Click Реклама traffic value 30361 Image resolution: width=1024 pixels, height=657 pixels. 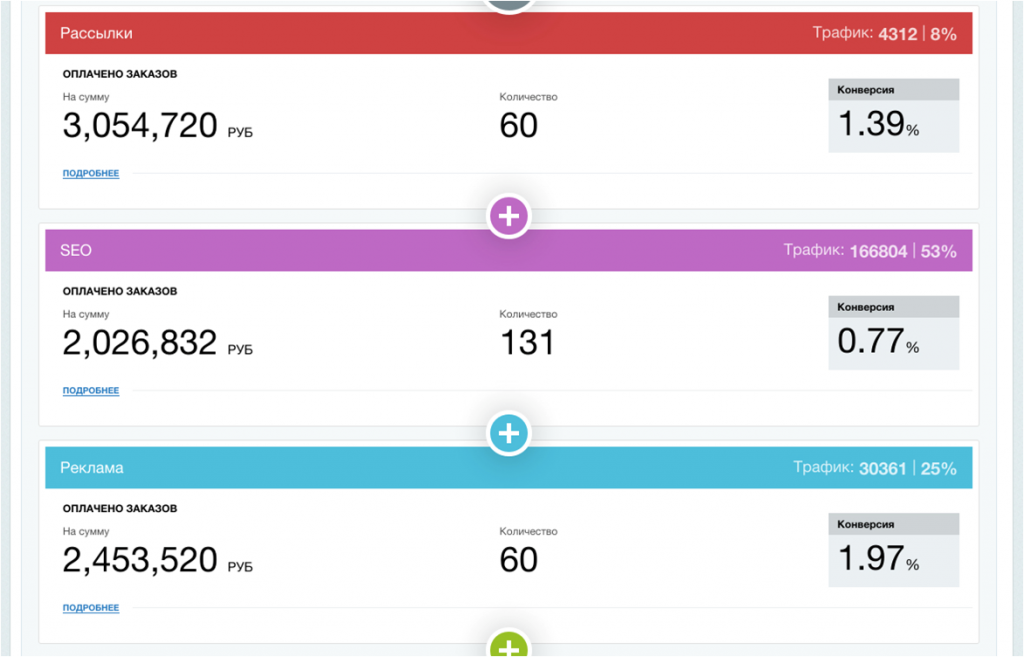[x=883, y=468]
